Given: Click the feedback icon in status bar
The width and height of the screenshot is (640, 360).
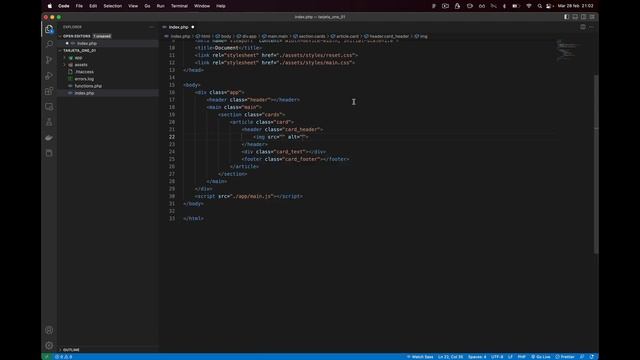Looking at the screenshot, I should [x=582, y=357].
